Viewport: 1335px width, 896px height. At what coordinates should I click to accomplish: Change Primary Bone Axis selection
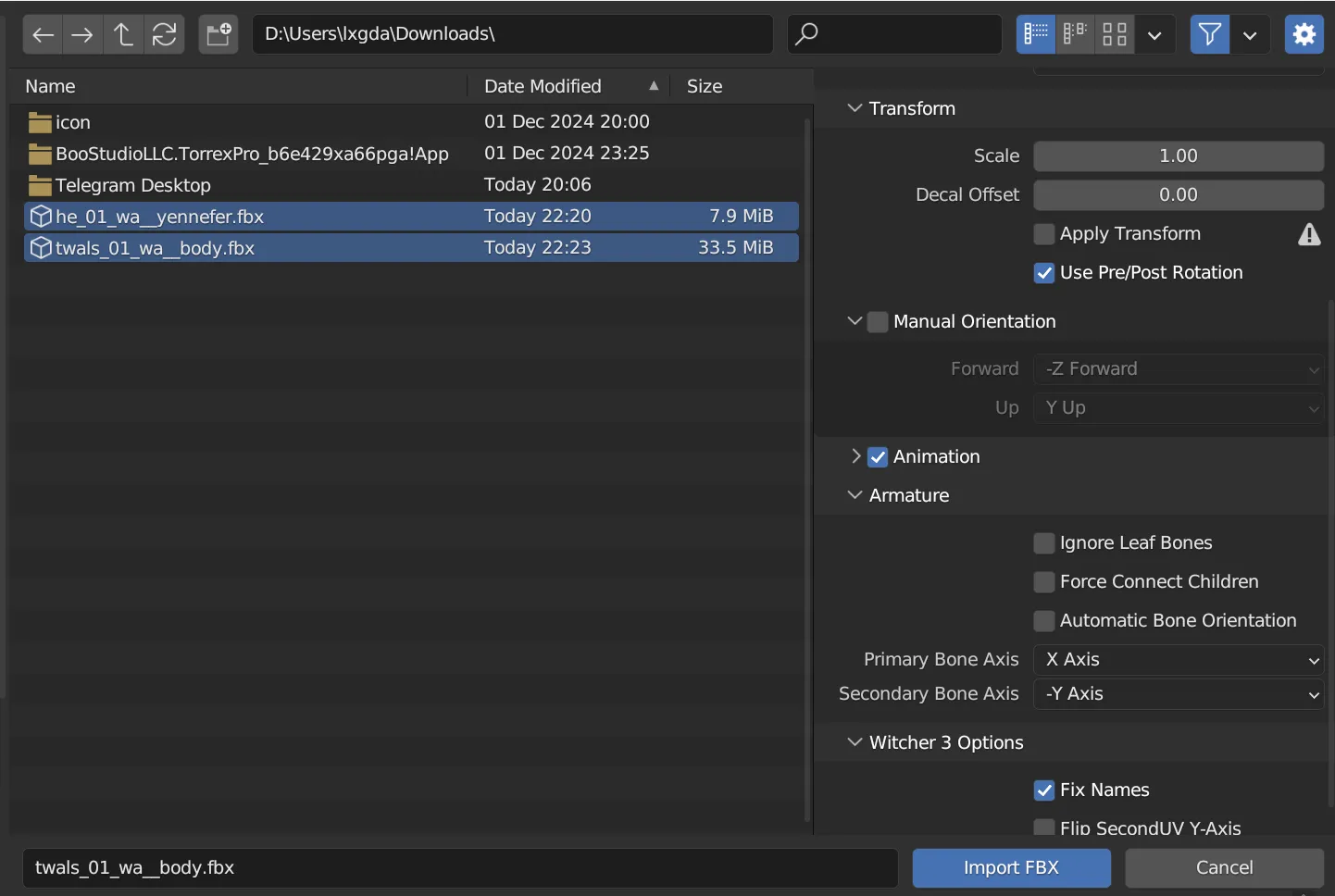1178,659
